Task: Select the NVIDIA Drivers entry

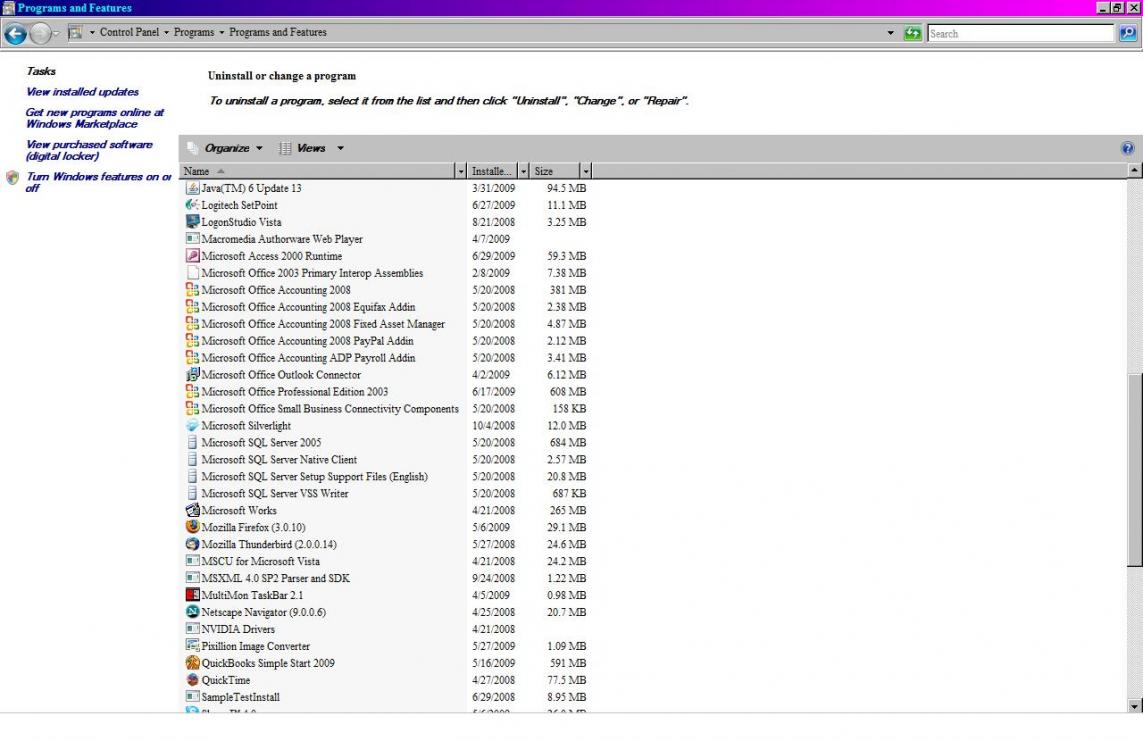Action: 386,629
